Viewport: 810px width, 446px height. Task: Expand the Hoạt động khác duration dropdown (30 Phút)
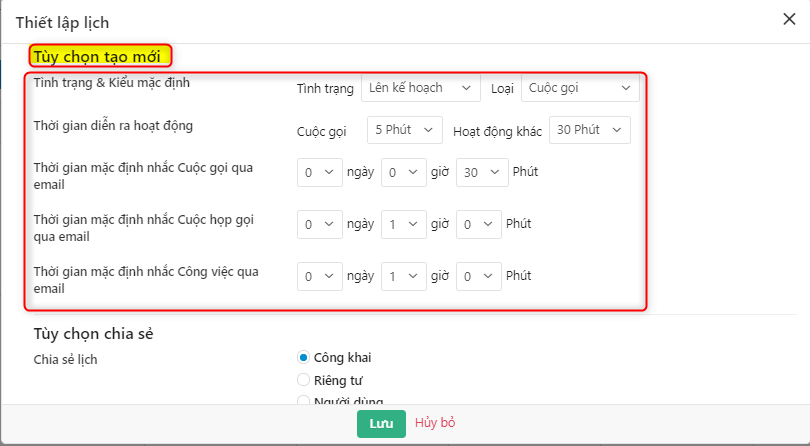tap(590, 130)
